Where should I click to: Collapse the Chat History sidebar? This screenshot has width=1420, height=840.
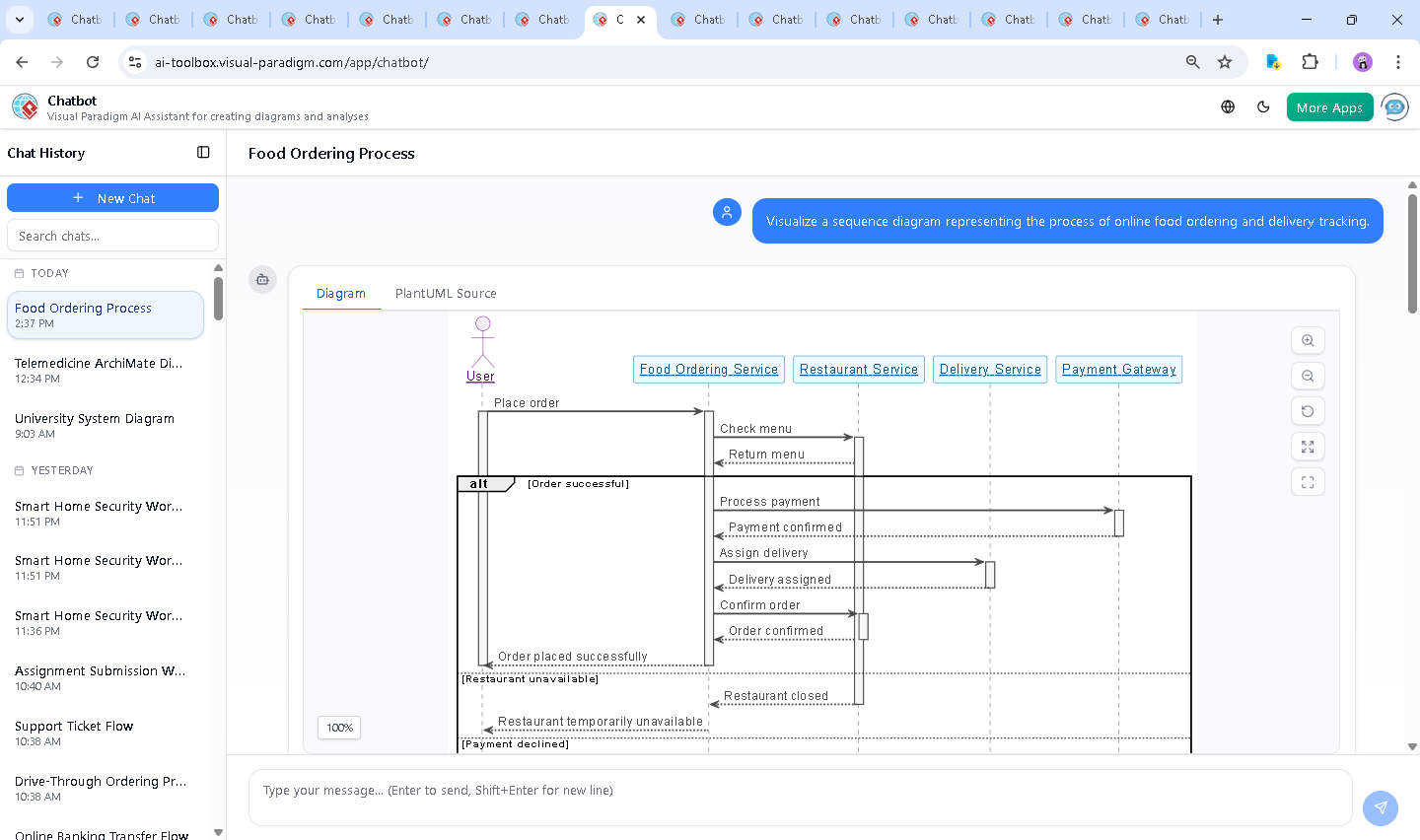coord(203,153)
